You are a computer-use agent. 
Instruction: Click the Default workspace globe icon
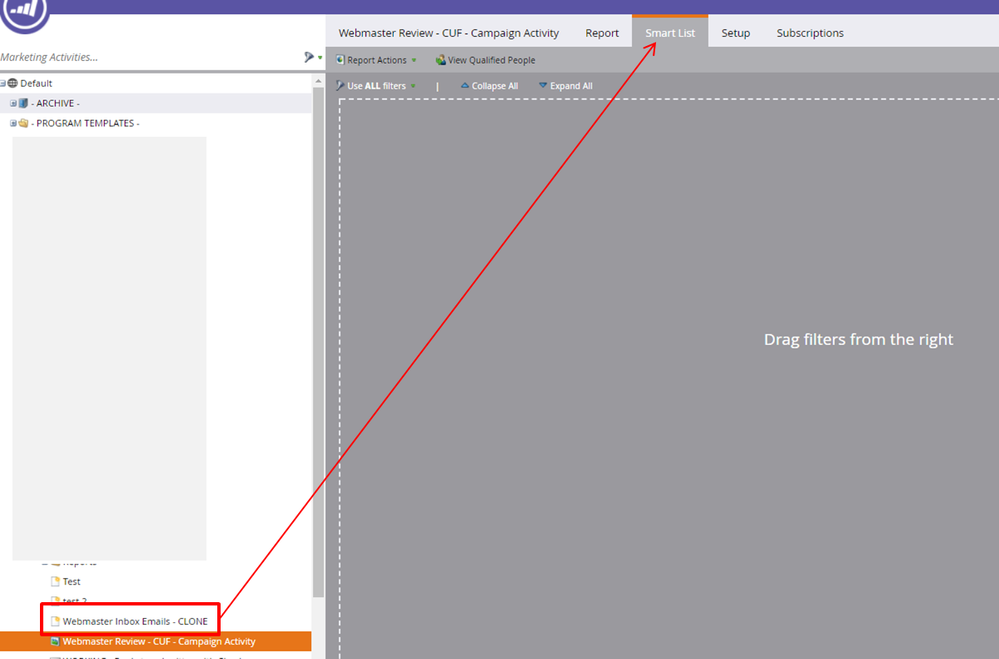pyautogui.click(x=13, y=83)
